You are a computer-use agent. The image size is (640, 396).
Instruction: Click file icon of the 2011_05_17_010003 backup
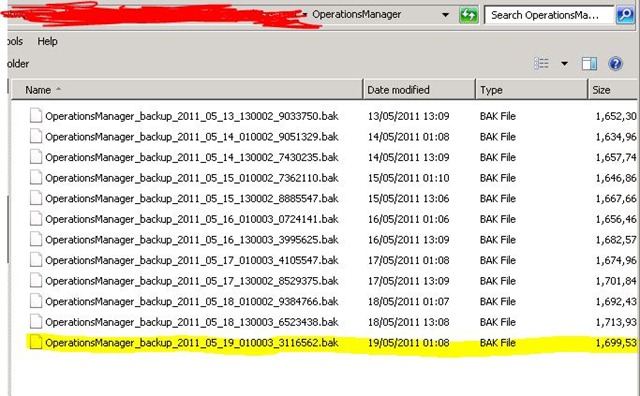click(x=36, y=260)
